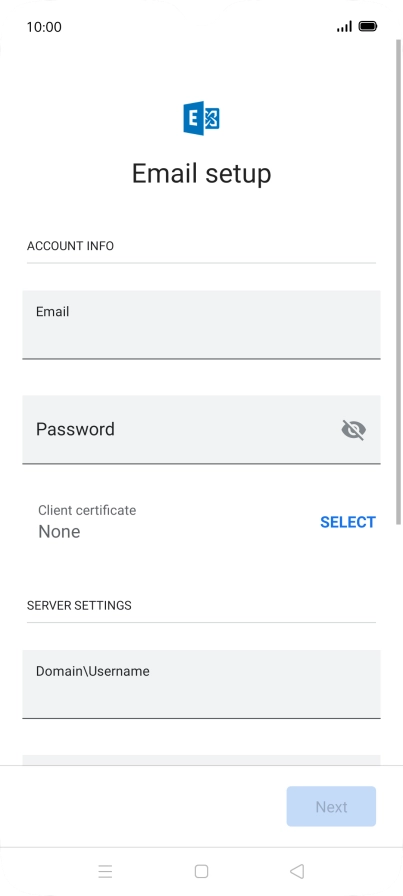Focus the Email input field
403x896 pixels.
click(201, 325)
